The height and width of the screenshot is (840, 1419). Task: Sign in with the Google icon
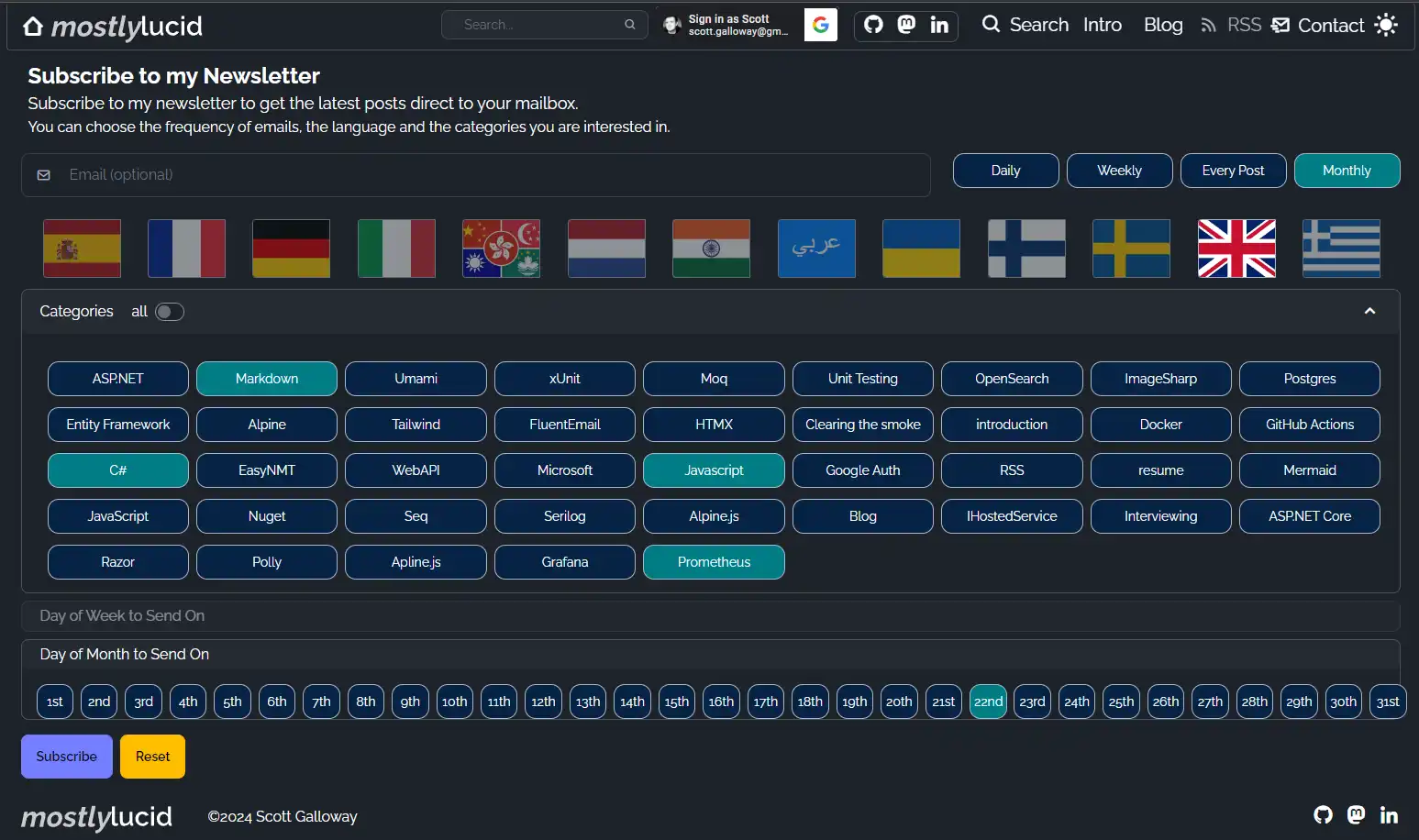pyautogui.click(x=820, y=25)
